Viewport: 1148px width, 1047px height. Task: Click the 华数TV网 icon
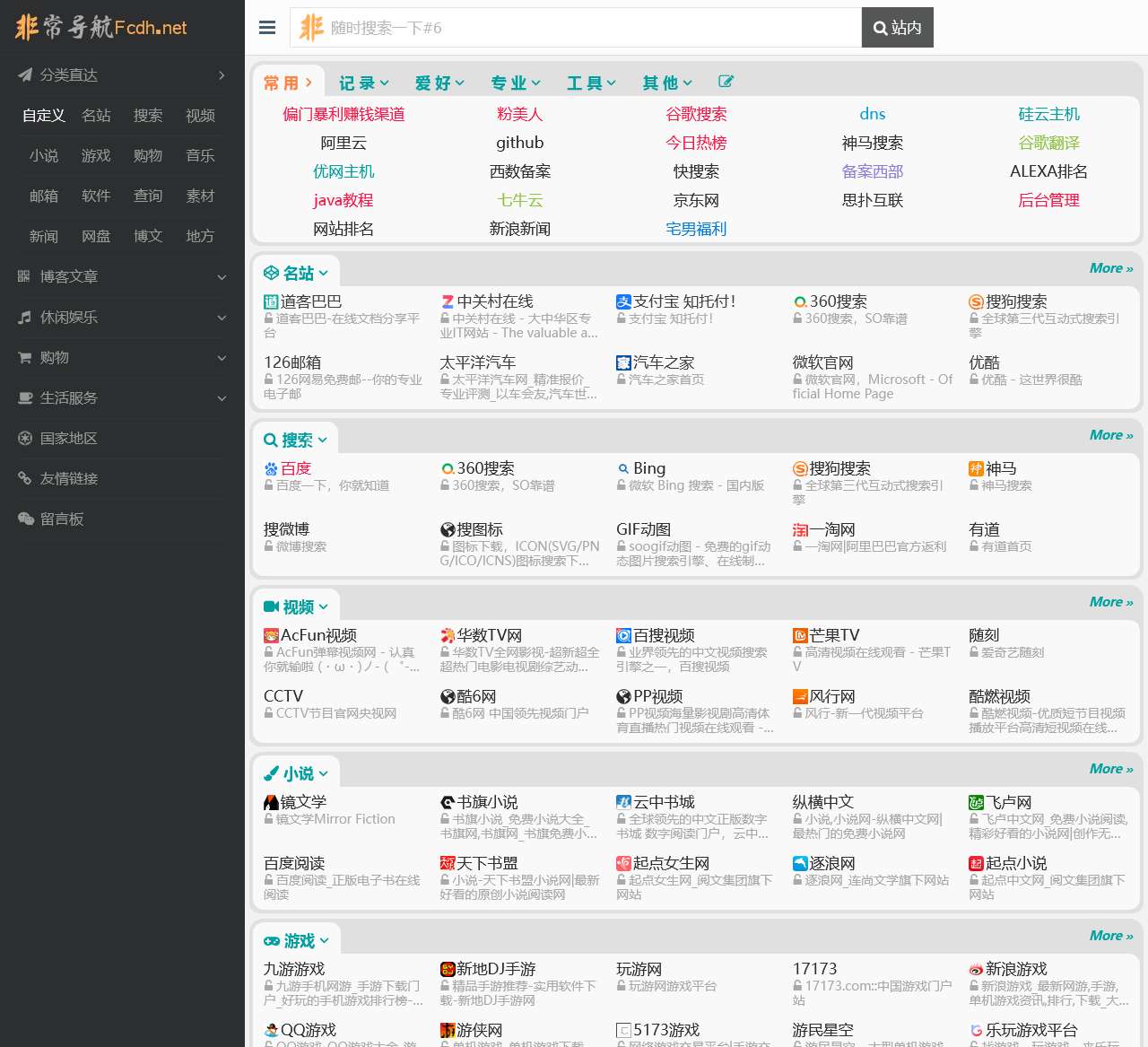[448, 636]
